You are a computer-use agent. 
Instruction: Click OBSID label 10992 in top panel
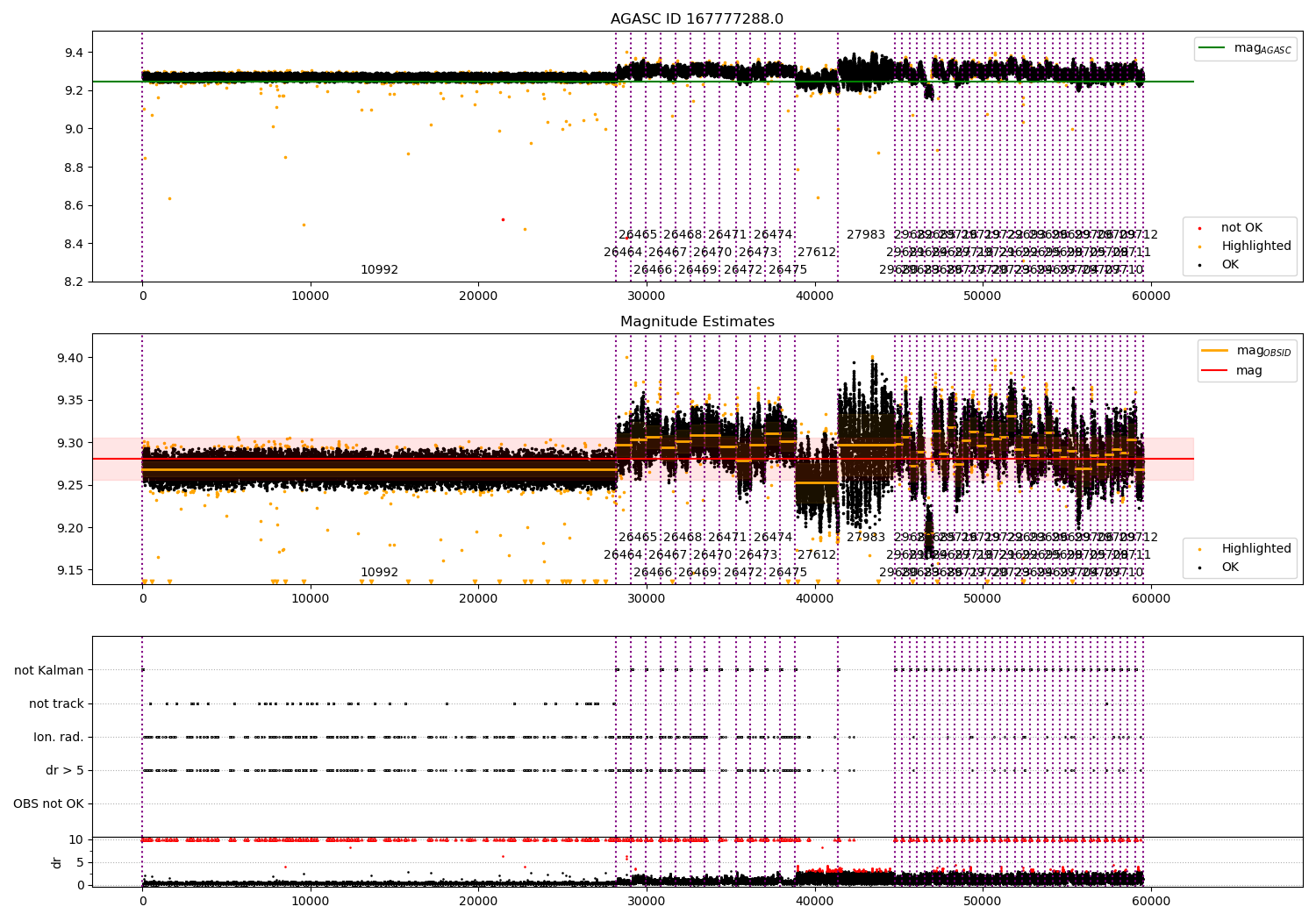[379, 270]
